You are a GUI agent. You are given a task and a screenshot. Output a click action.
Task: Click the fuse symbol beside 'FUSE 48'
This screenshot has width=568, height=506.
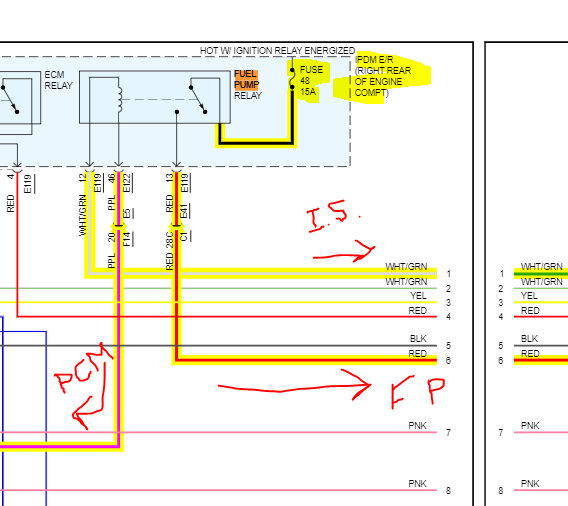292,79
